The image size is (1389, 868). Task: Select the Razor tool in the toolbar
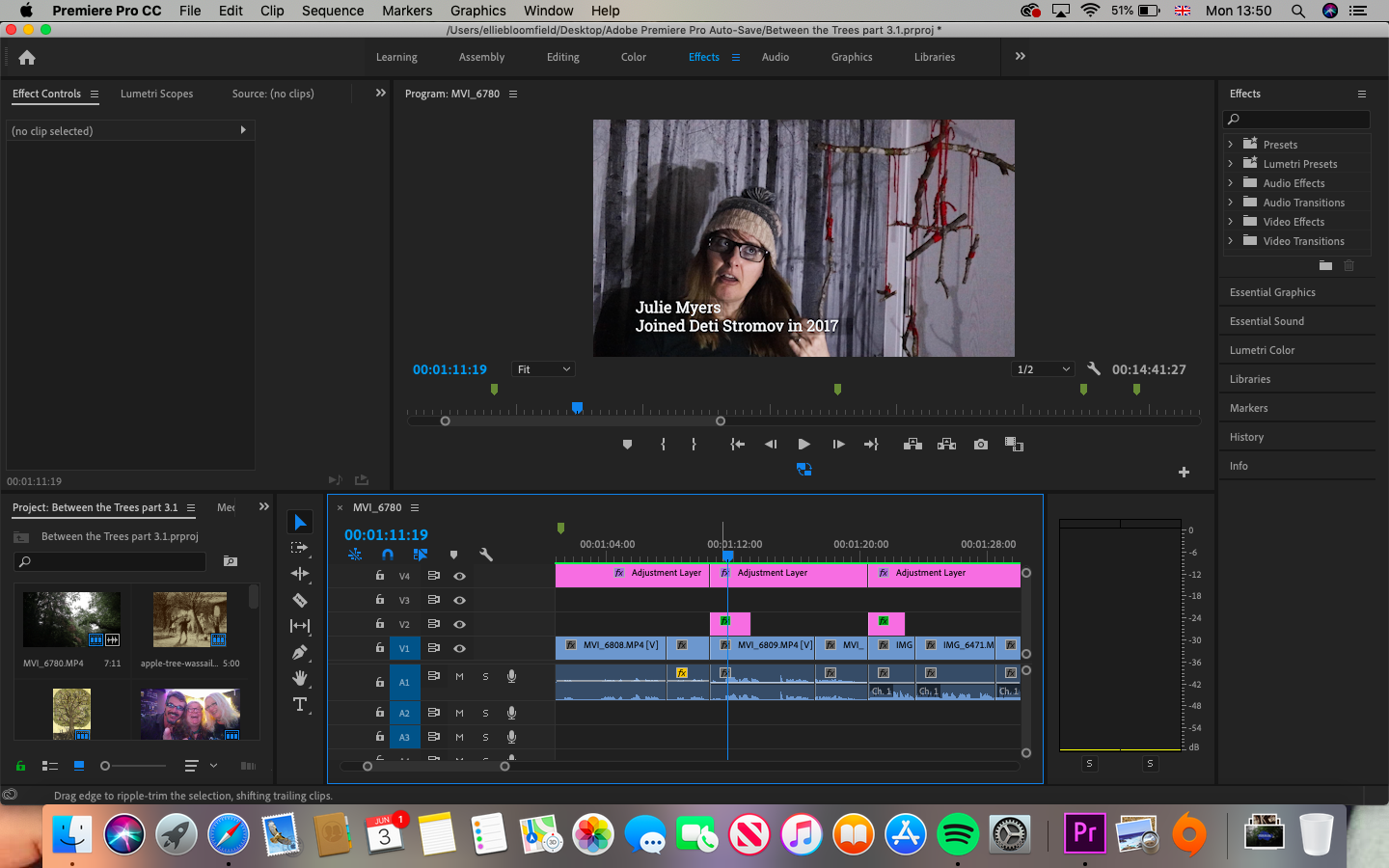pos(300,600)
